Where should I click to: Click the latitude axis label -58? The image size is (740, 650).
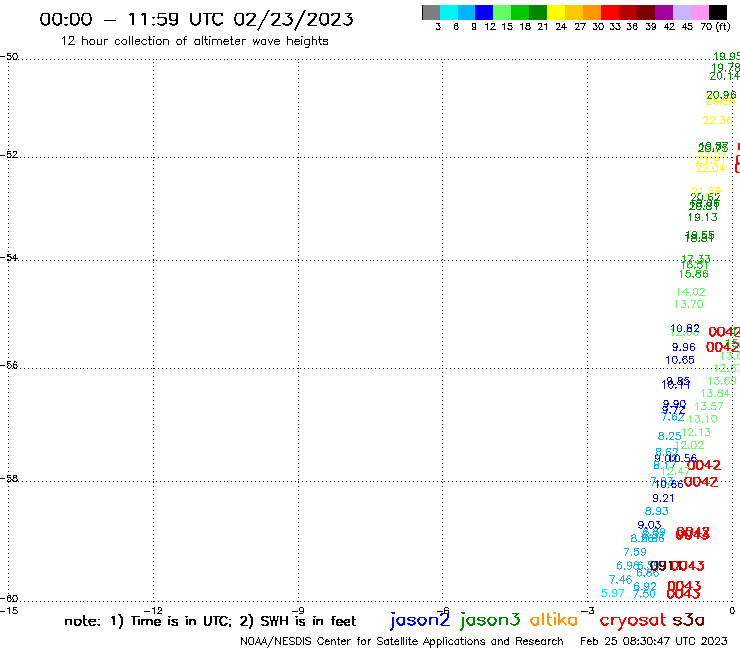[x=9, y=479]
